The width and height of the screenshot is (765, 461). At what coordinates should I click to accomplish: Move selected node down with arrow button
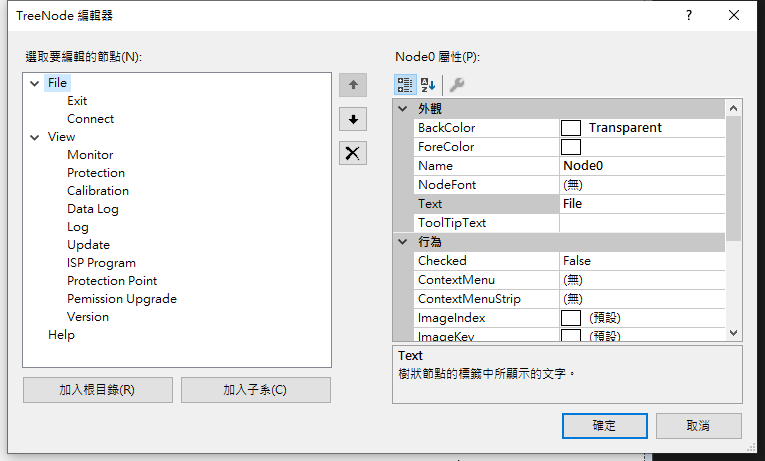coord(353,119)
